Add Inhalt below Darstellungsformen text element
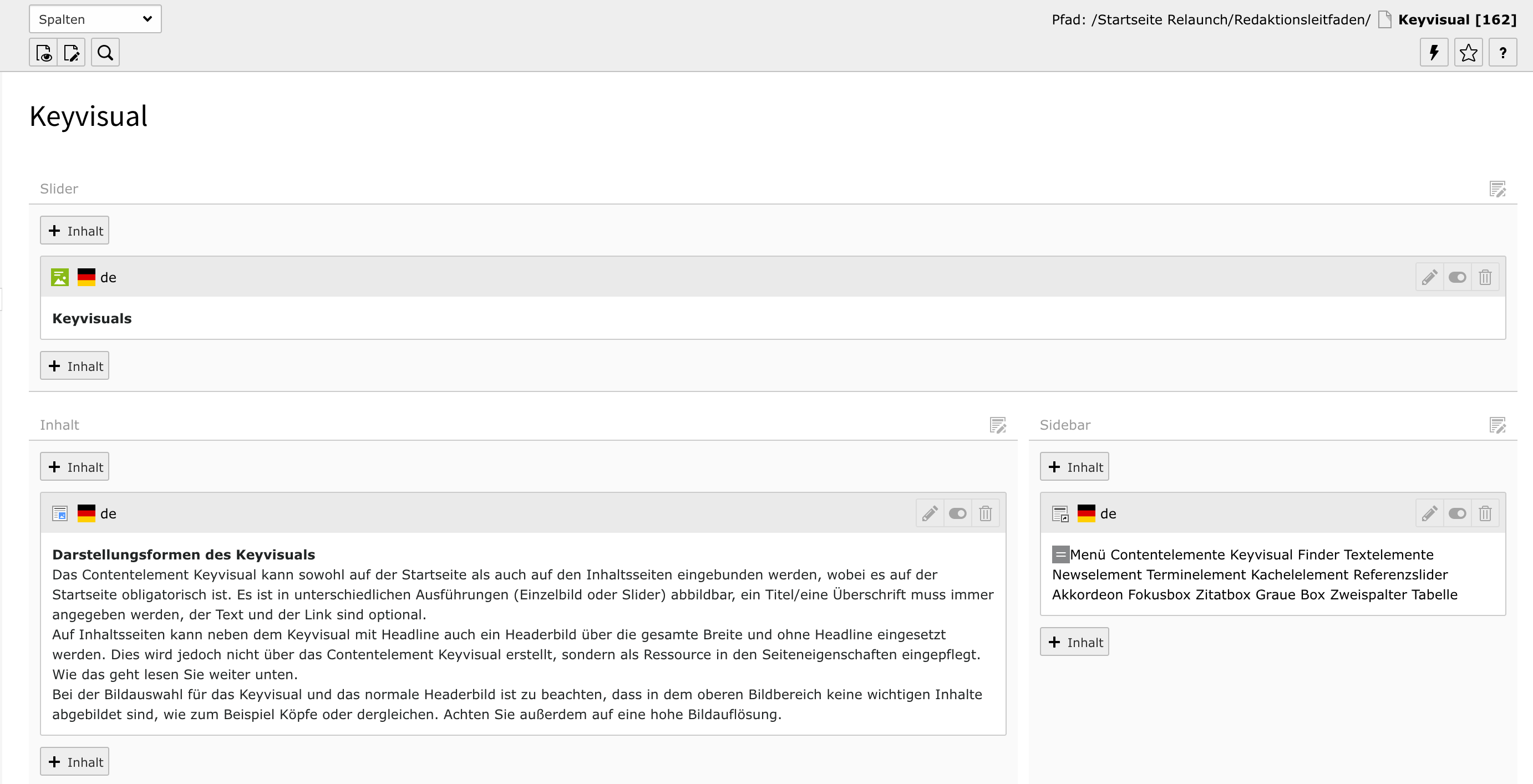 (x=74, y=762)
